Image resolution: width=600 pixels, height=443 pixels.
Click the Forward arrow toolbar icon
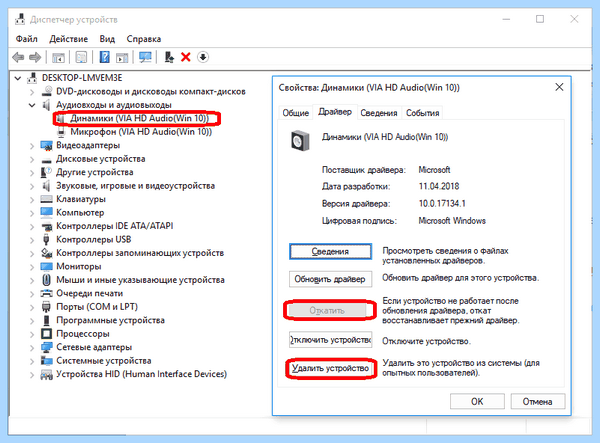point(35,57)
